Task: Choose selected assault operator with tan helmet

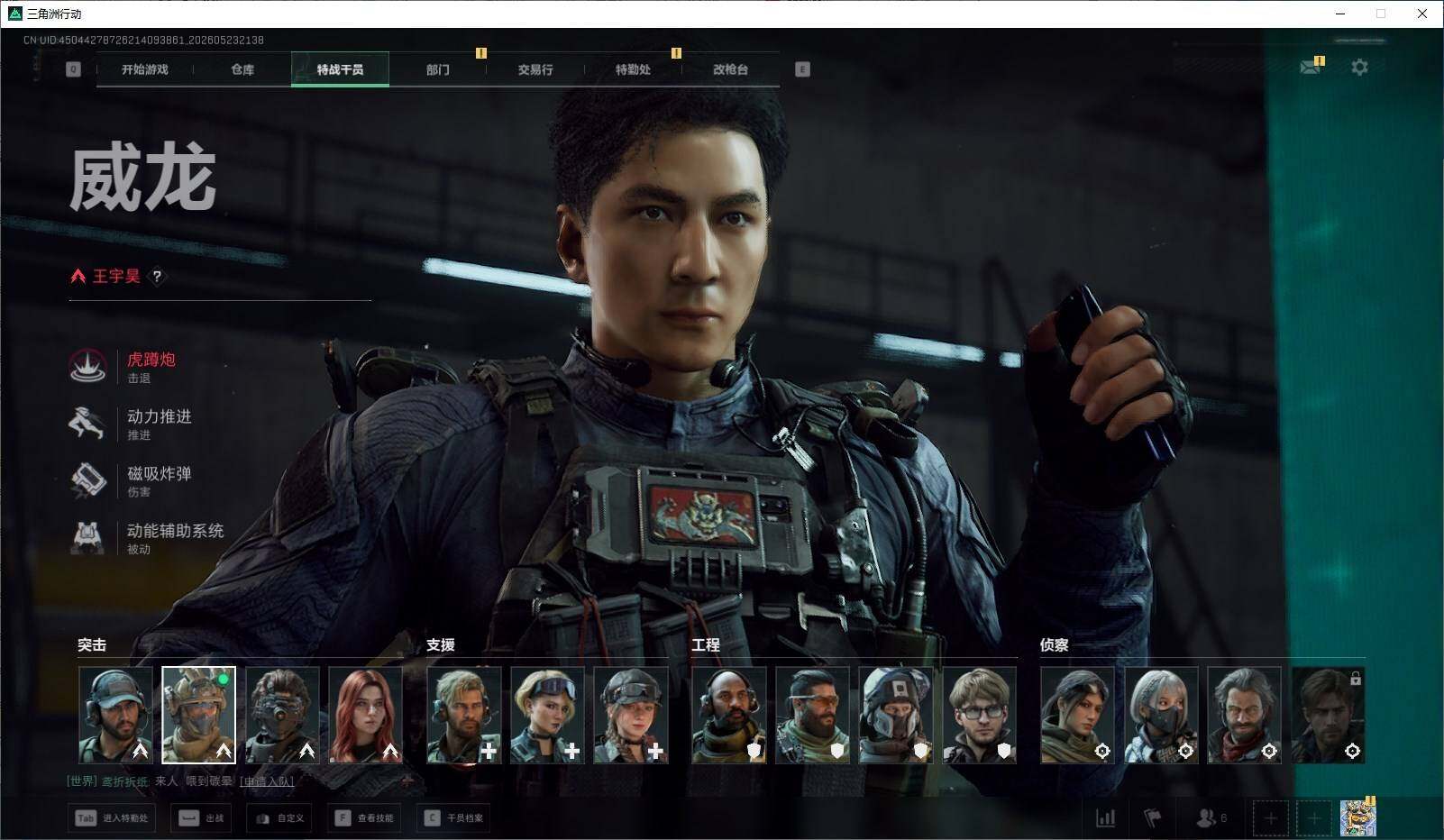Action: [x=198, y=715]
